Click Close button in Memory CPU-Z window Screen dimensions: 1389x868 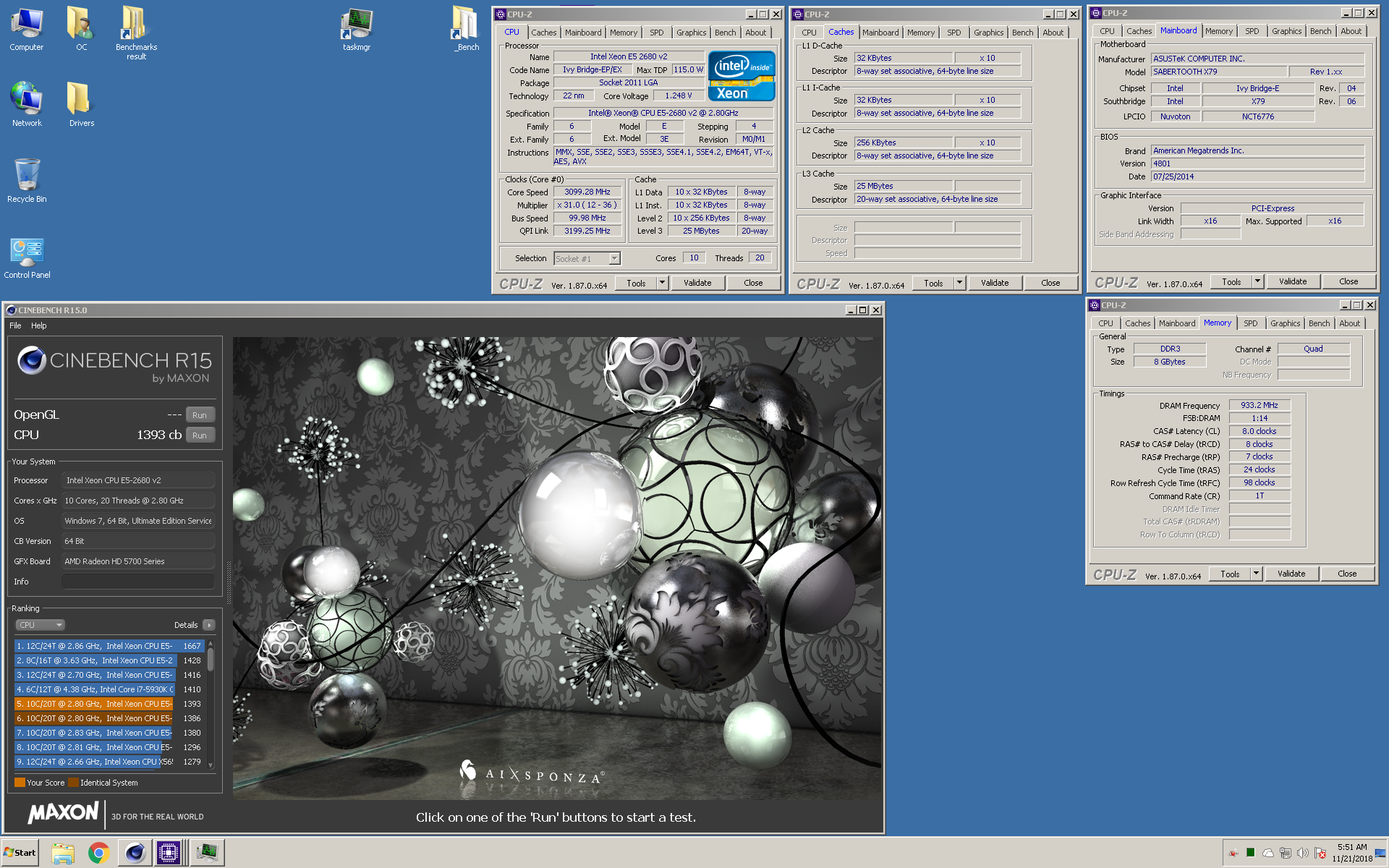1347,574
